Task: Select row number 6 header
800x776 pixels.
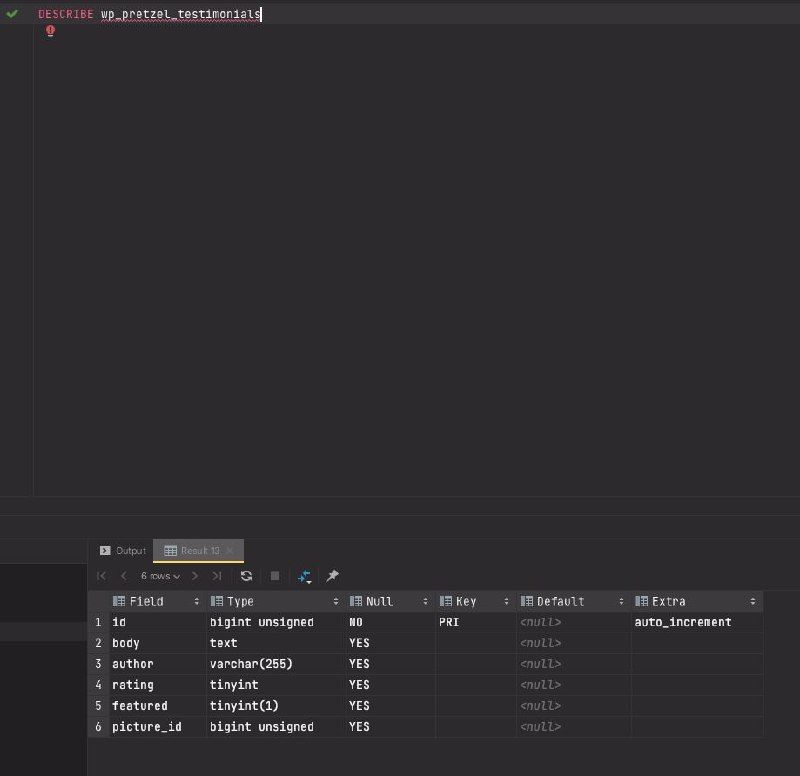Action: [x=98, y=727]
